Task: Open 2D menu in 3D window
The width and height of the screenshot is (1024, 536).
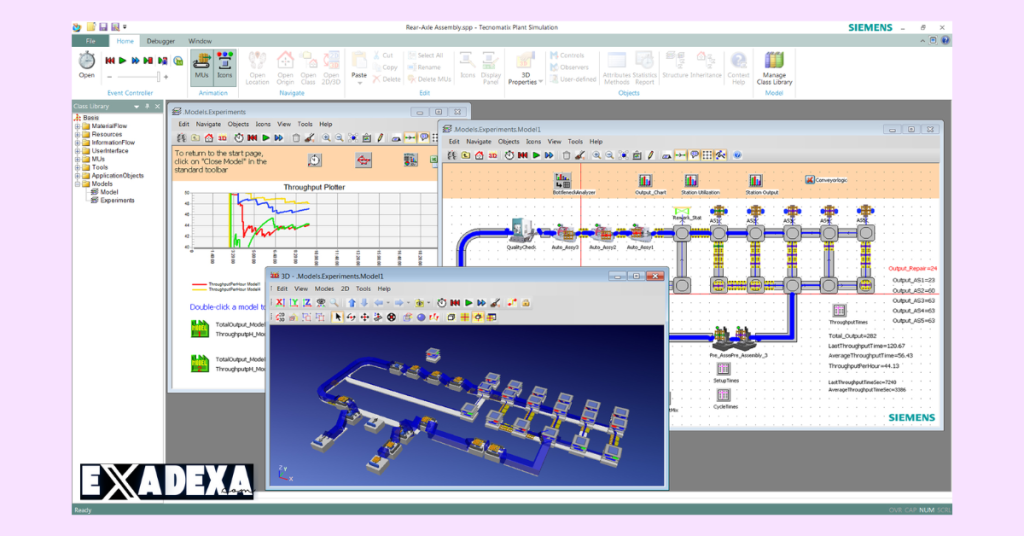Action: 345,289
